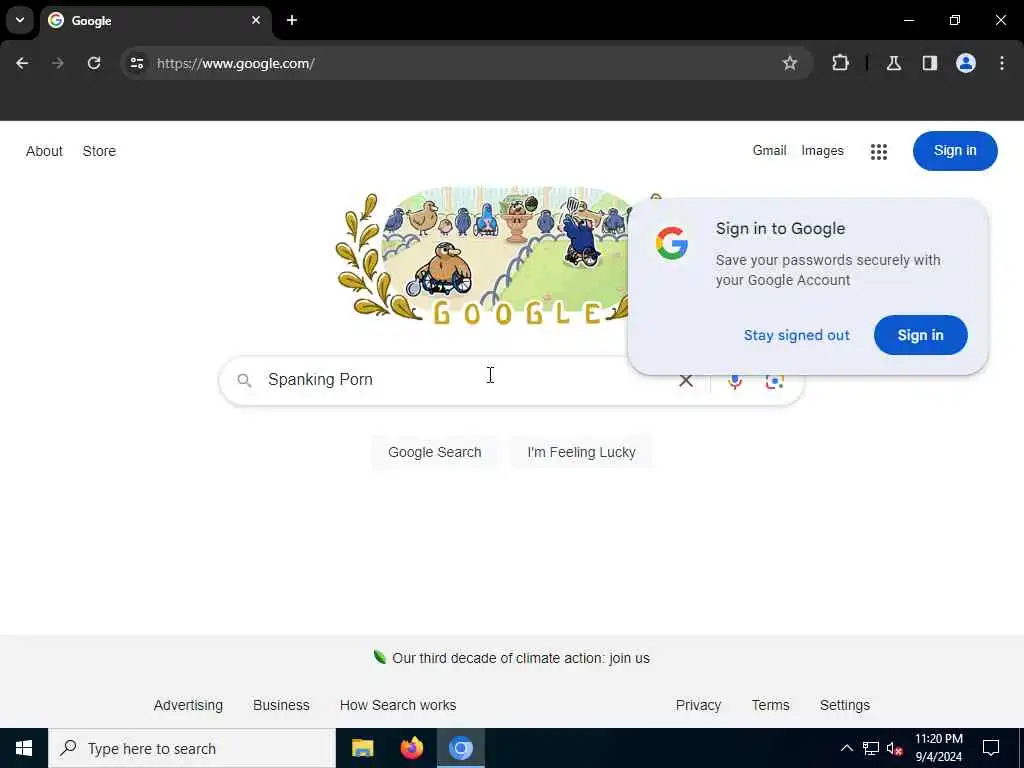This screenshot has height=768, width=1024.
Task: Click the taskbar search box
Action: (192, 748)
